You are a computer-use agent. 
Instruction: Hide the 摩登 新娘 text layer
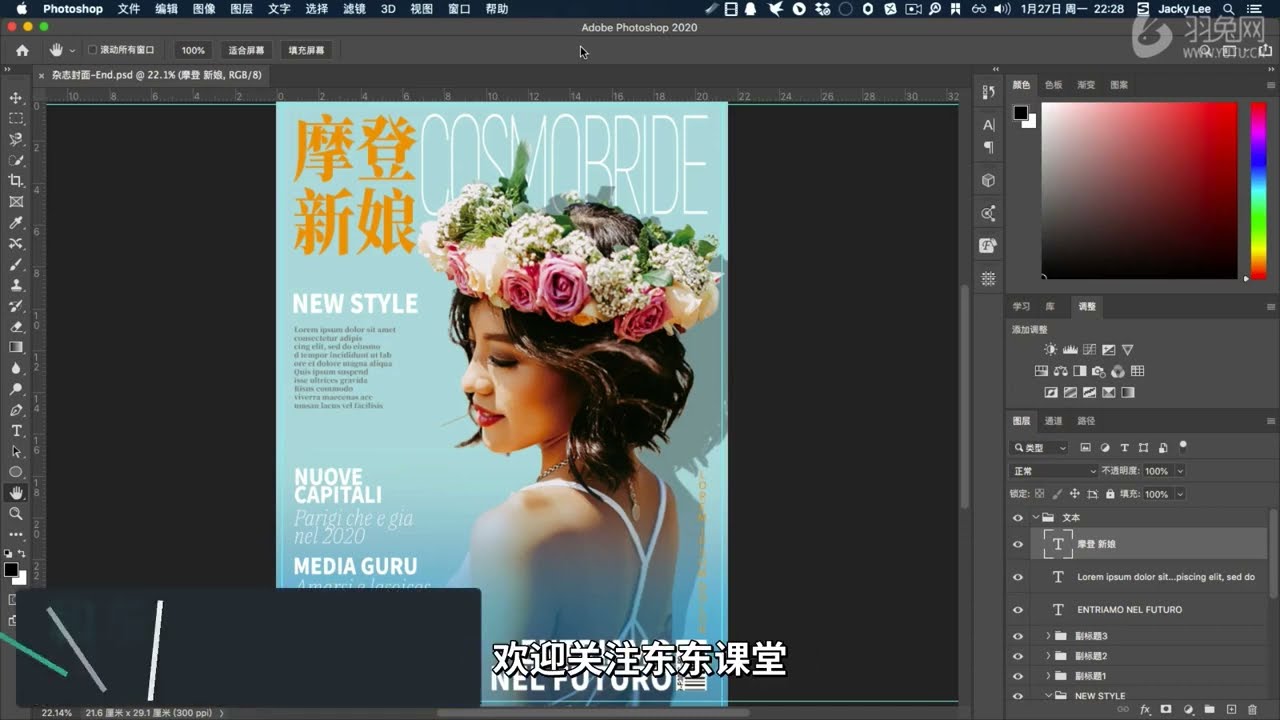click(x=1018, y=544)
